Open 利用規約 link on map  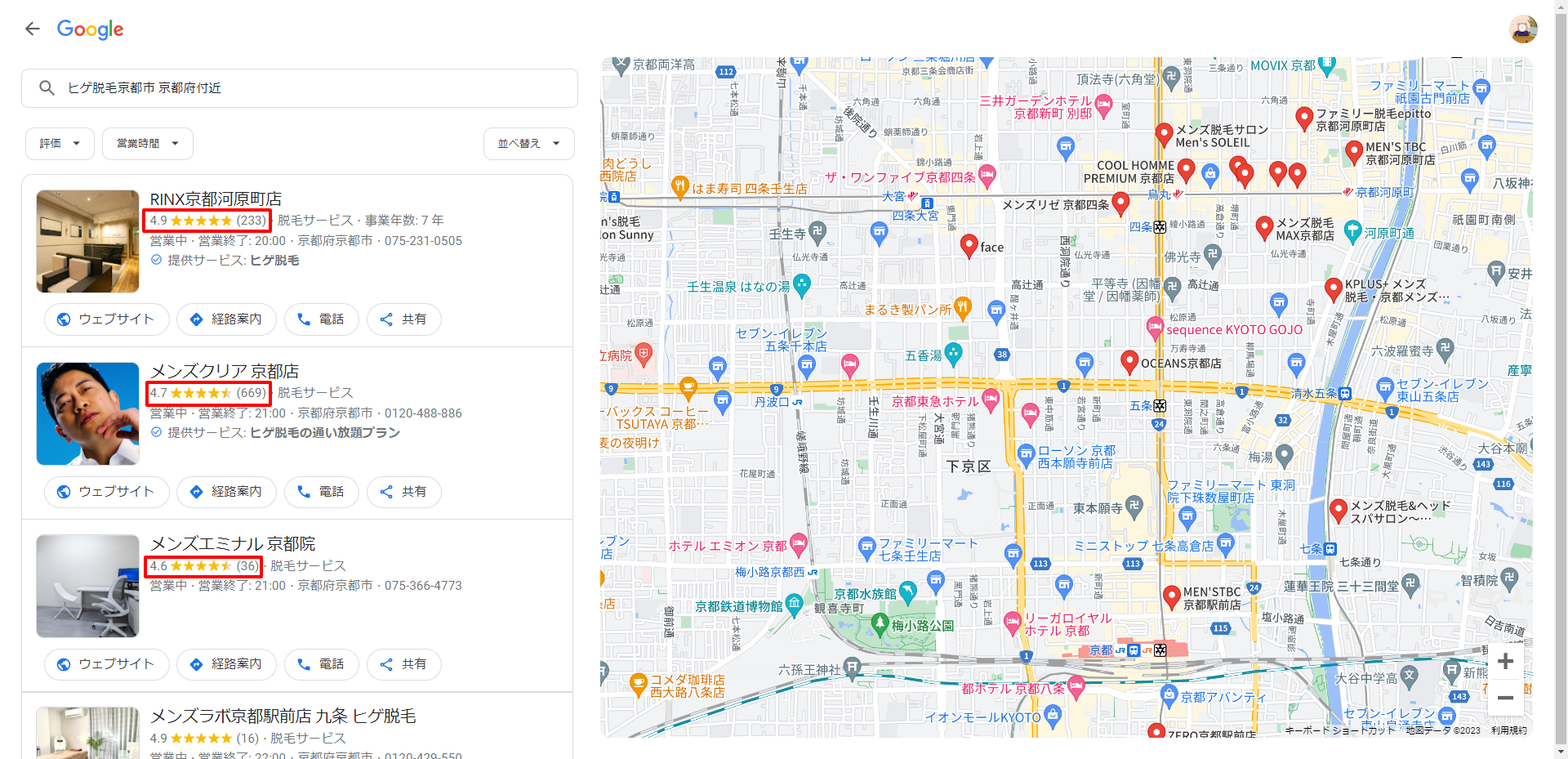[x=1508, y=730]
